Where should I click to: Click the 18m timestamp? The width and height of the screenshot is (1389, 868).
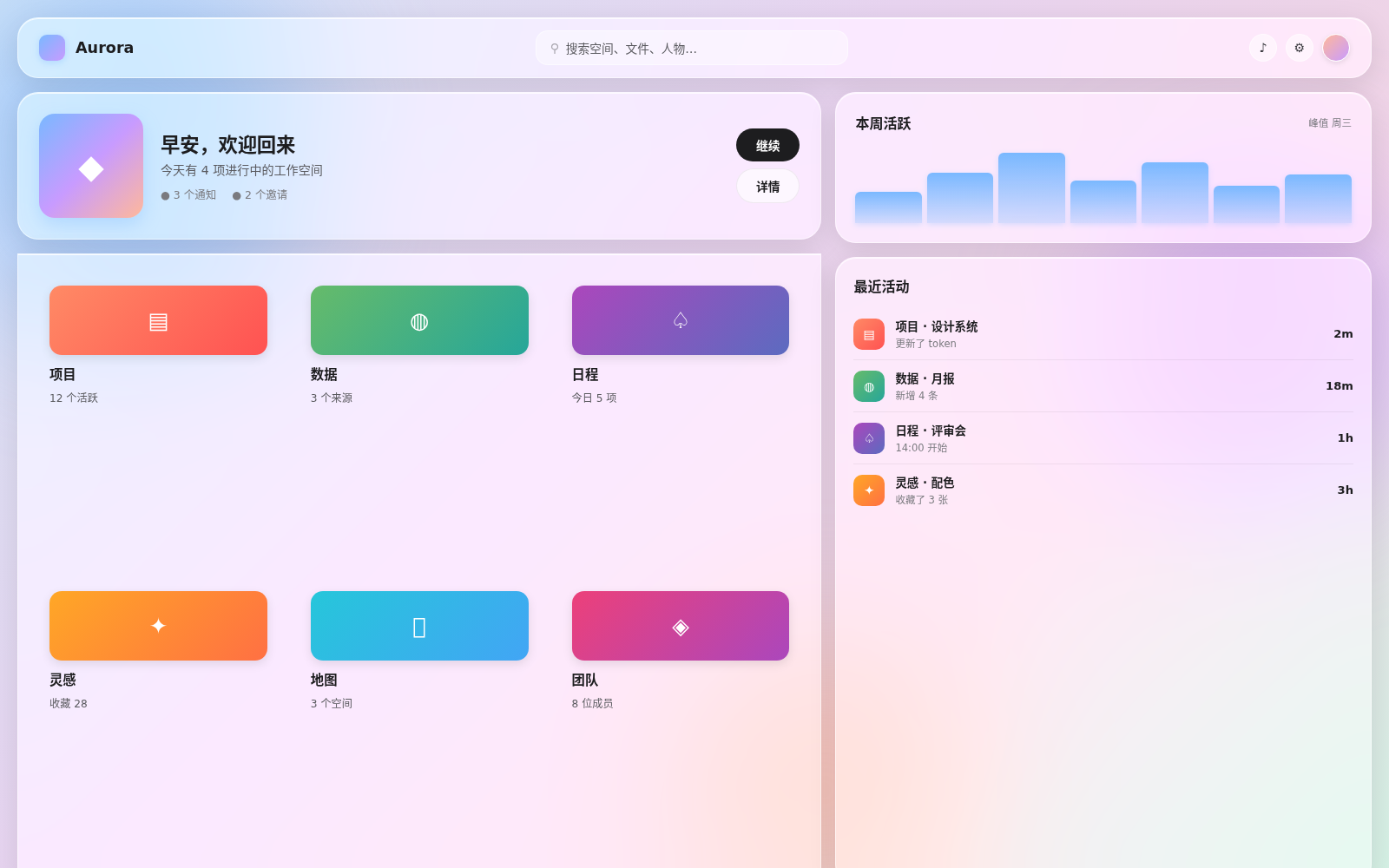[x=1340, y=386]
